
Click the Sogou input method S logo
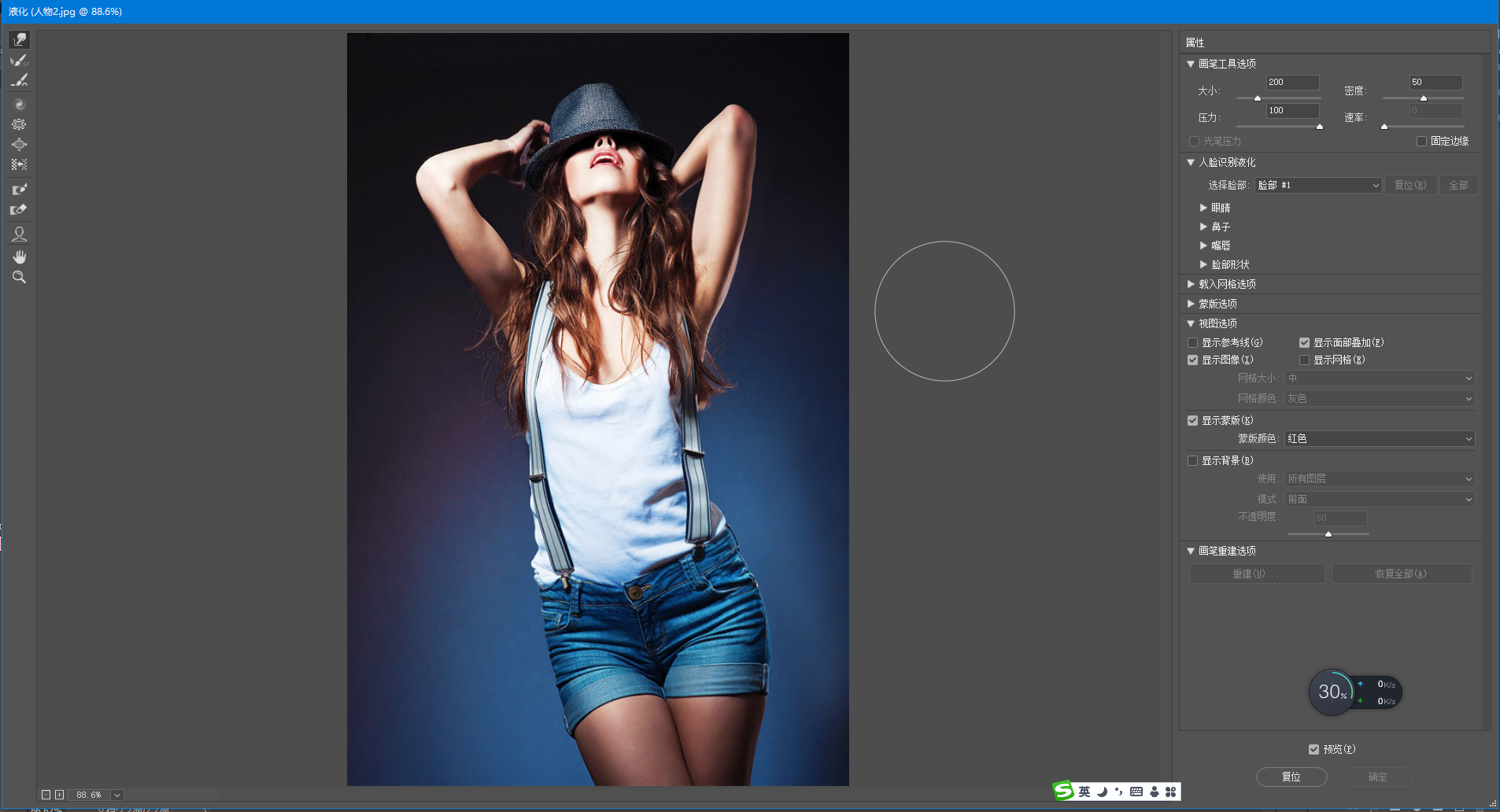1064,791
